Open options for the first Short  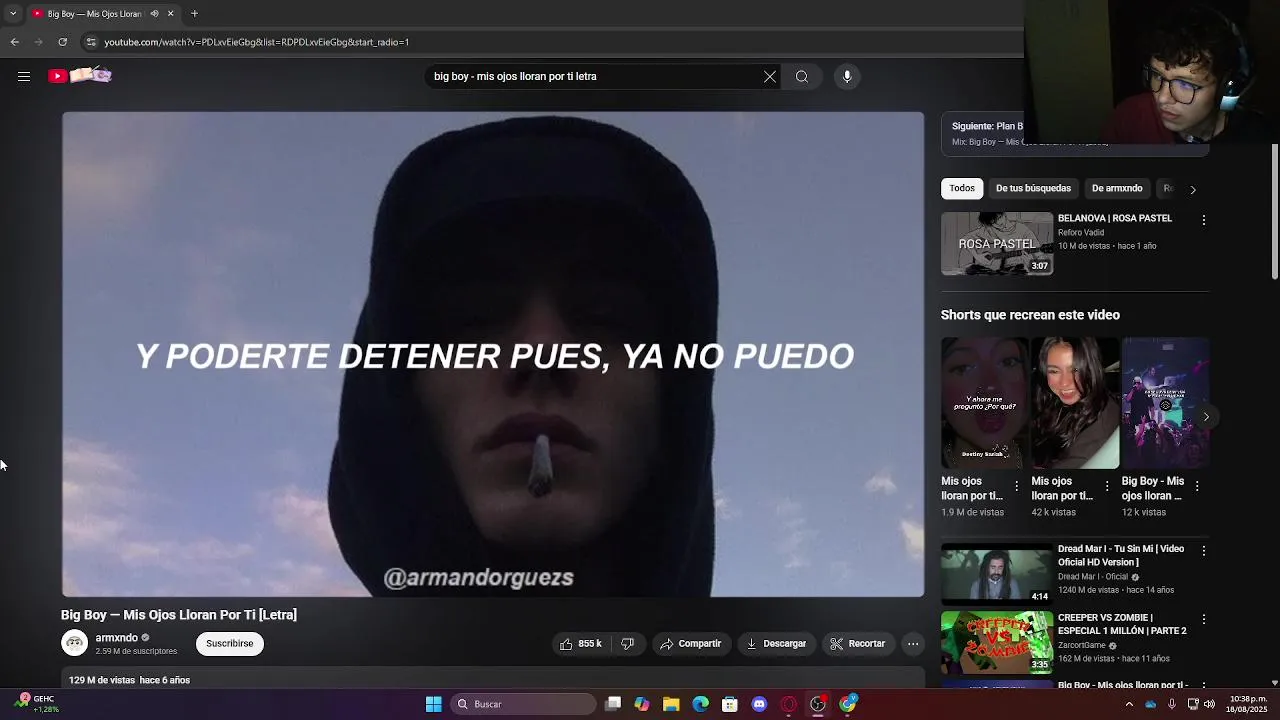click(x=1017, y=486)
